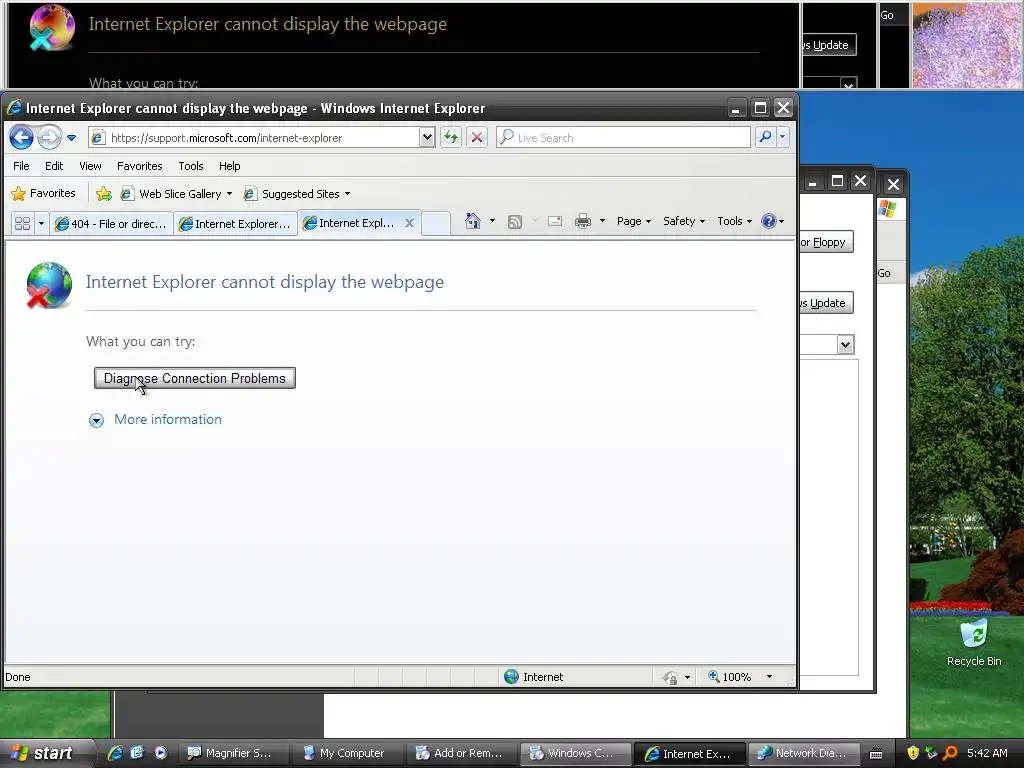Switch to My Computer taskbar button

(349, 753)
